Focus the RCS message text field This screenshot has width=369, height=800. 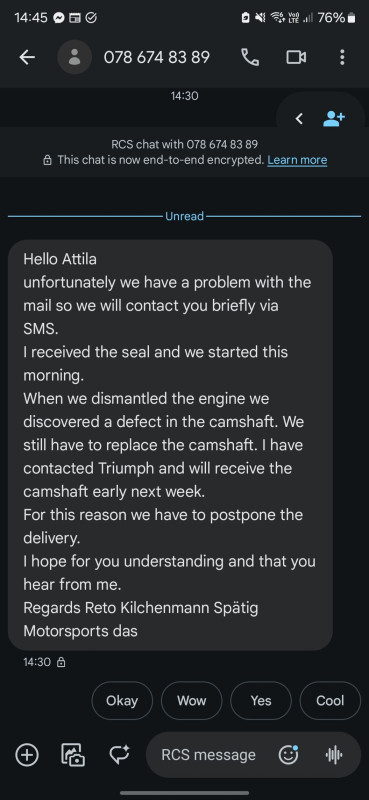(x=208, y=755)
